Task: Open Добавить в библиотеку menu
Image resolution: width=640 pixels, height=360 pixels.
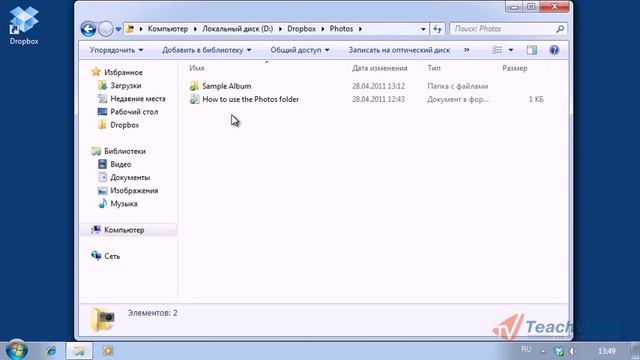Action: point(207,50)
